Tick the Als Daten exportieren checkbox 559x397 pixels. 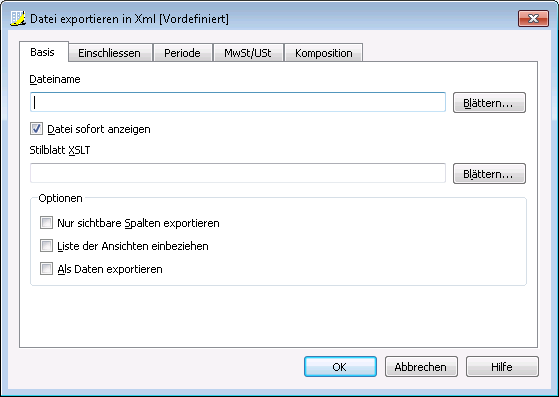46,268
